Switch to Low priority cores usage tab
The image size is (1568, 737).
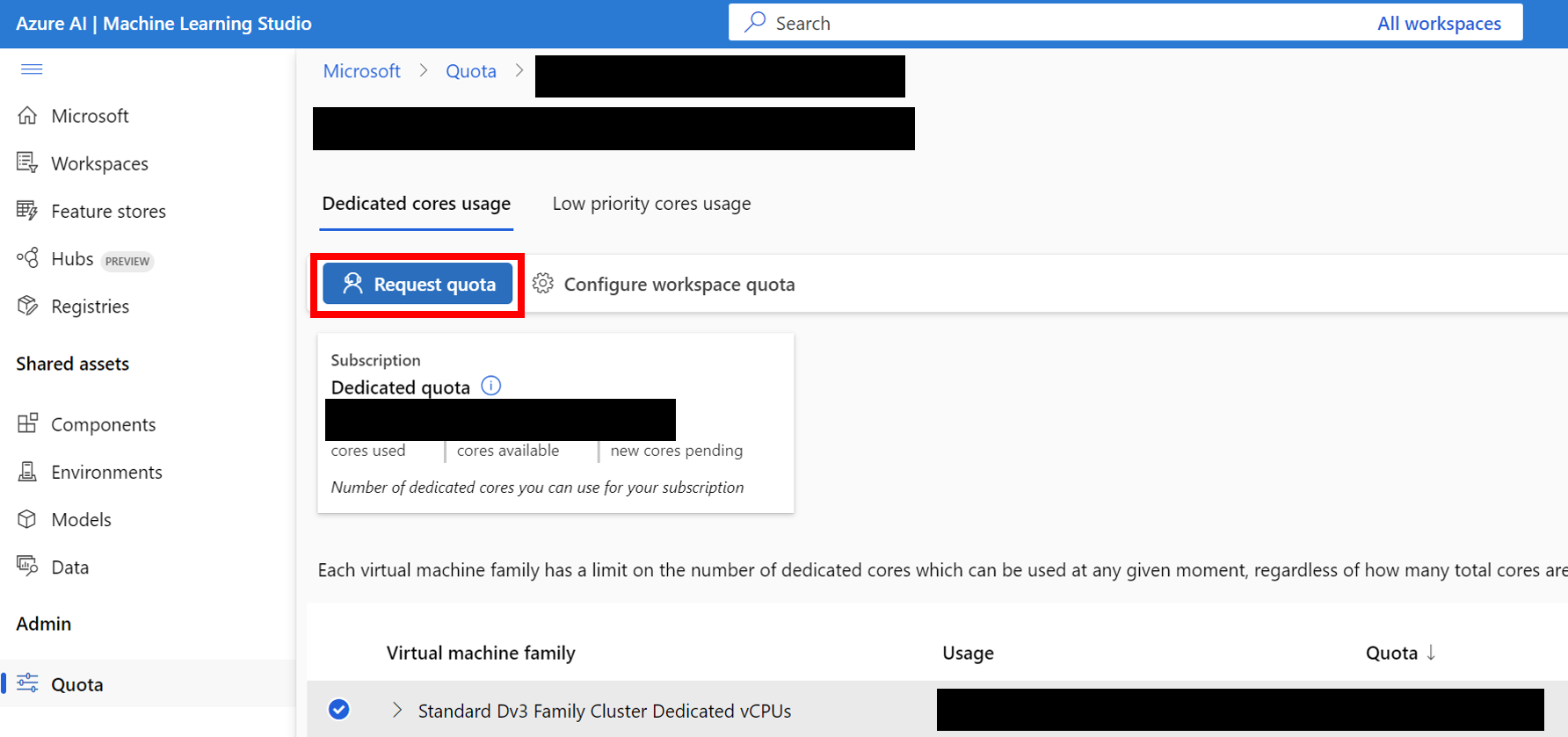(651, 204)
